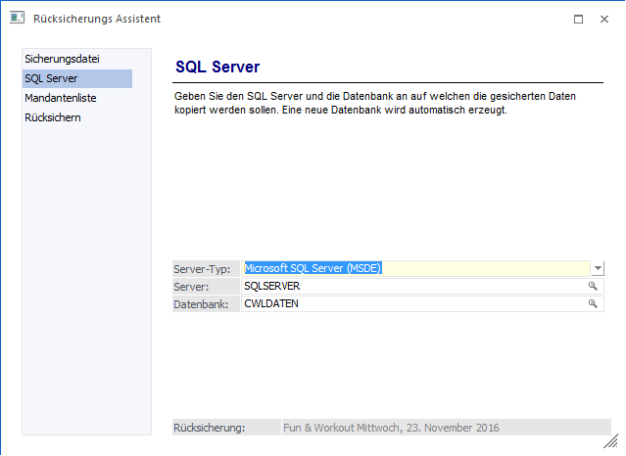
Task: Click the Rücksicherung: label at bottom
Action: pos(210,427)
